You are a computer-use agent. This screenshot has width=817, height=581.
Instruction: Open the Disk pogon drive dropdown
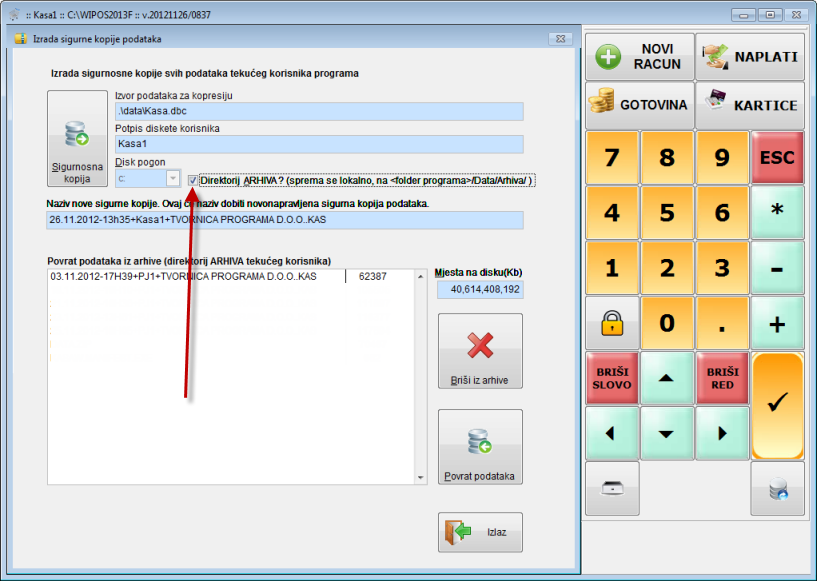click(x=172, y=178)
